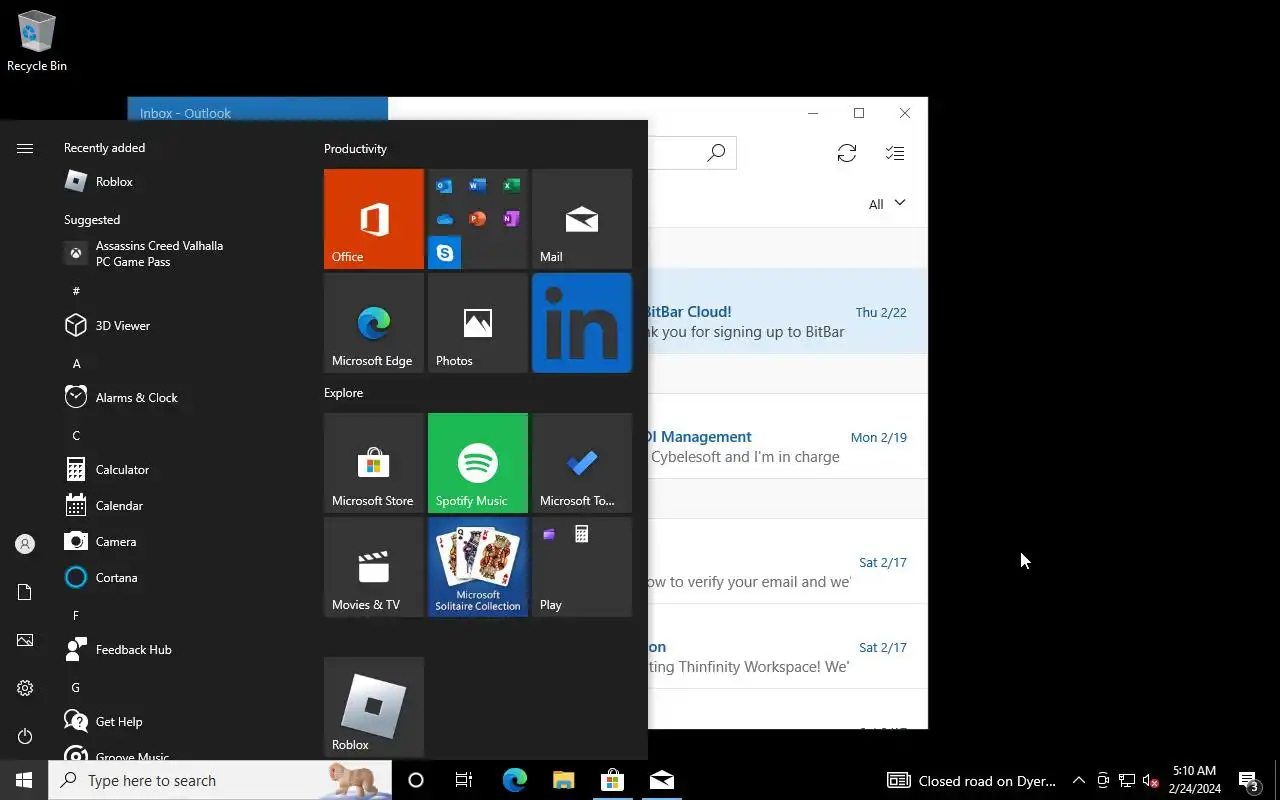Open File Explorer from taskbar
This screenshot has width=1280, height=800.
pyautogui.click(x=563, y=780)
